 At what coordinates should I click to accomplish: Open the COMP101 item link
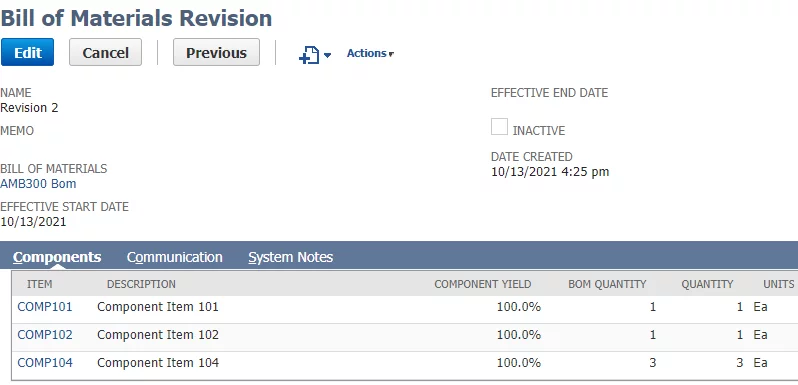point(45,307)
